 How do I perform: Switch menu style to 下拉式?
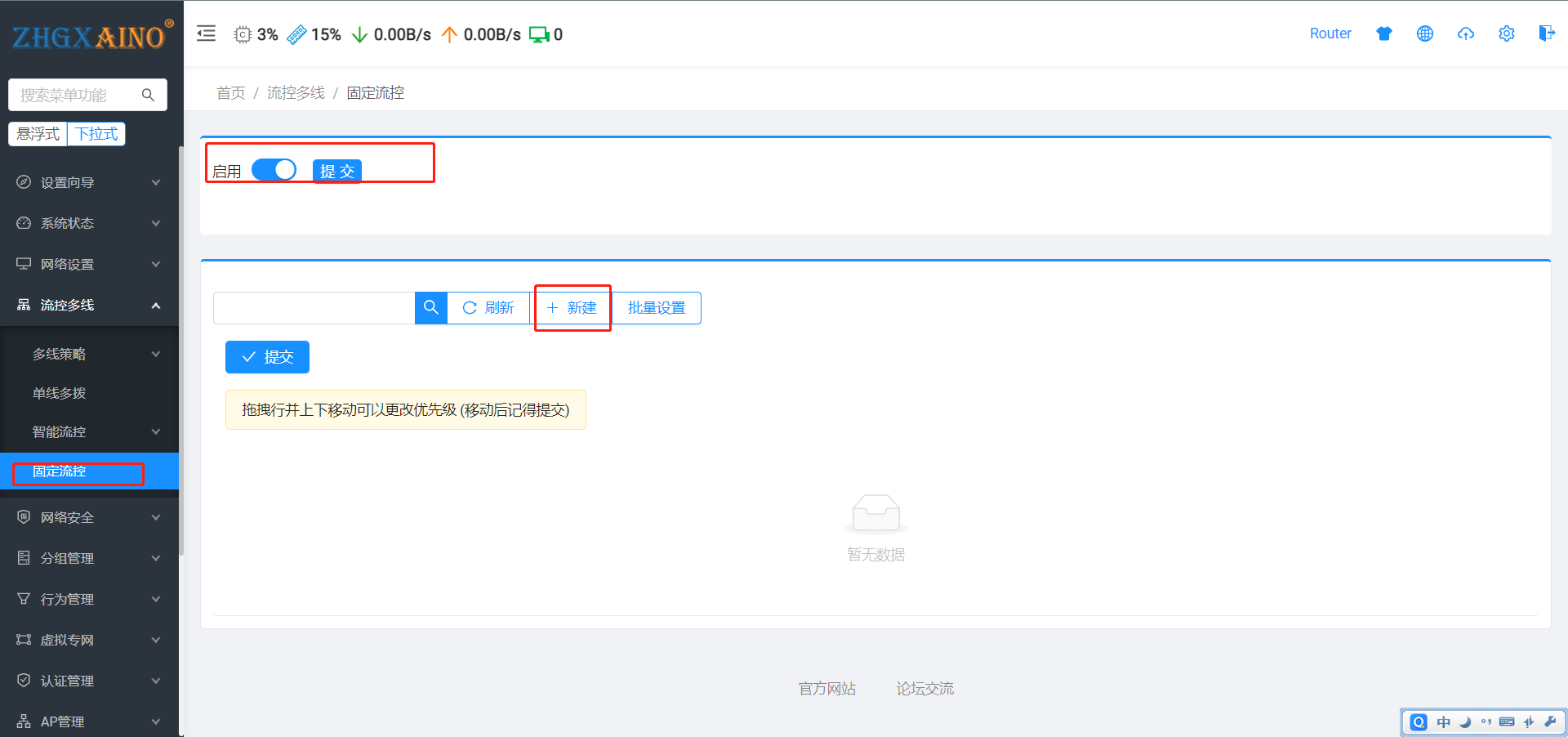click(96, 134)
